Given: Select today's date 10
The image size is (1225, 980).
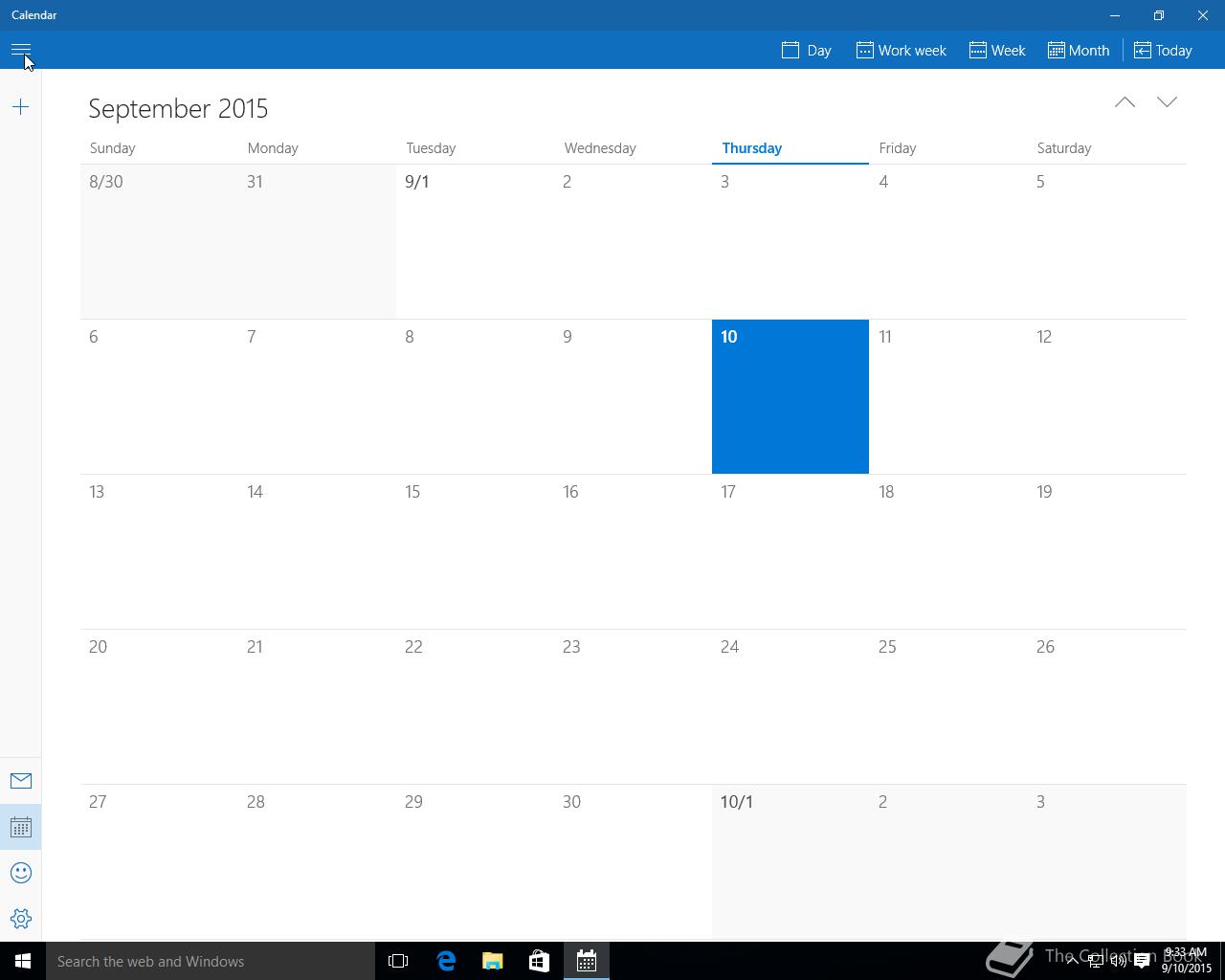Looking at the screenshot, I should pos(791,396).
